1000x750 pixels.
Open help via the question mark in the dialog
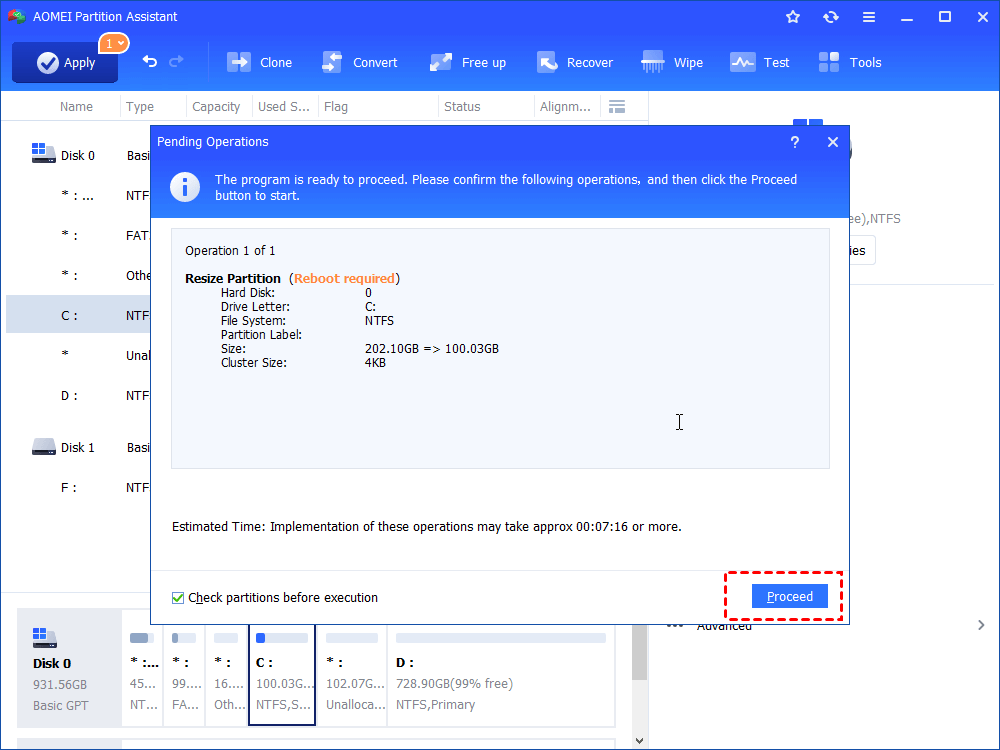794,142
